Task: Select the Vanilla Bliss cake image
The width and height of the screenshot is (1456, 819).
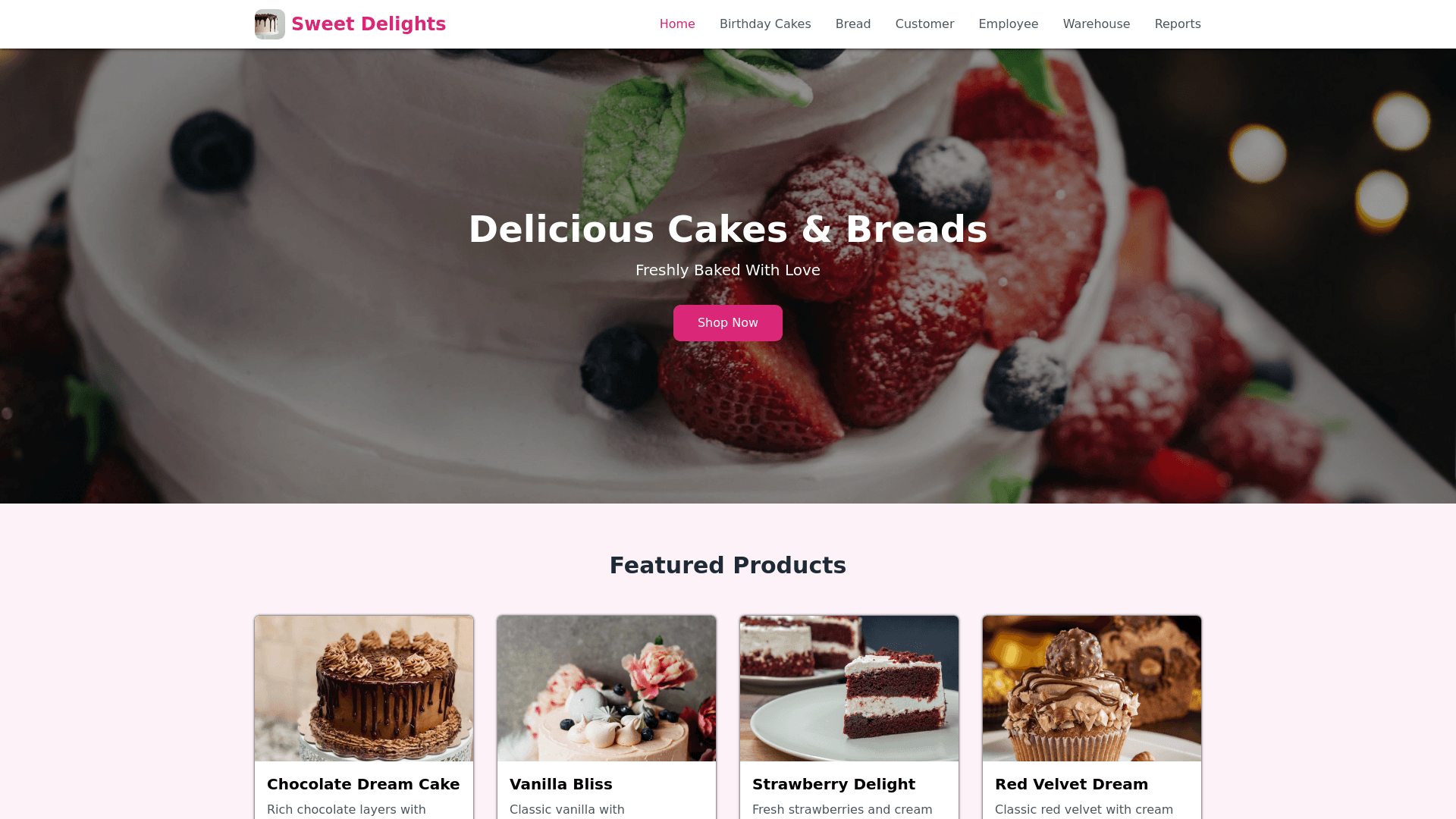Action: (607, 689)
